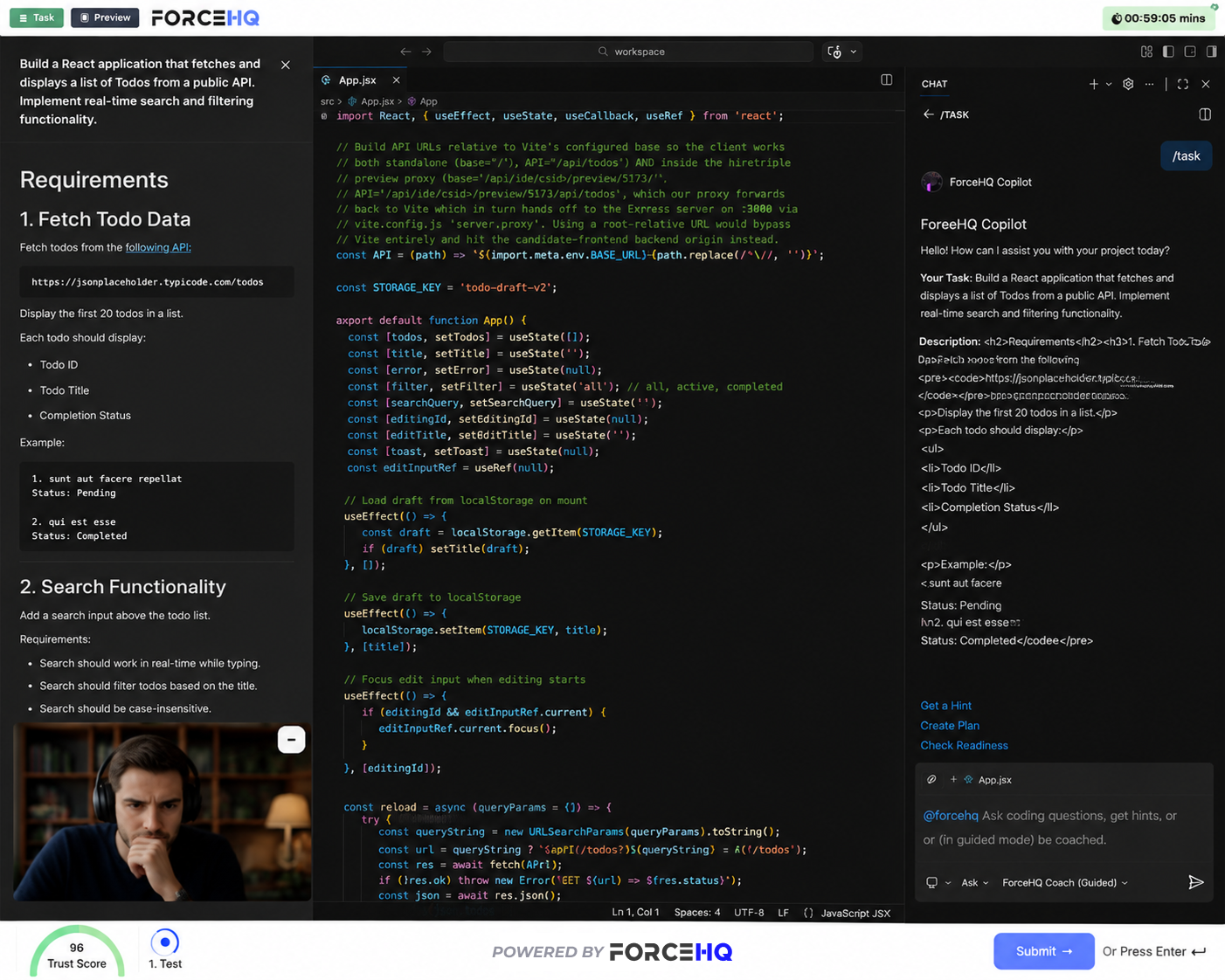1225x980 pixels.
Task: Click the 'Get a Hint' link
Action: [x=945, y=706]
